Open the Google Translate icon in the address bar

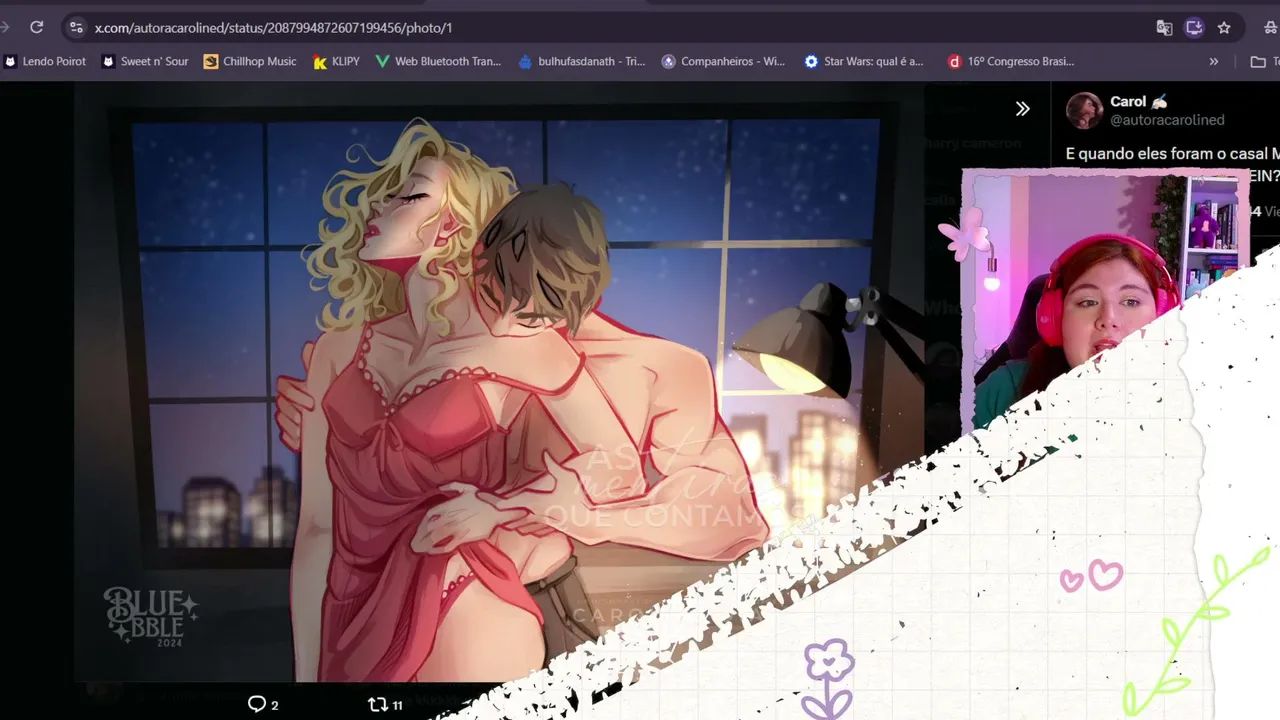[x=1164, y=28]
